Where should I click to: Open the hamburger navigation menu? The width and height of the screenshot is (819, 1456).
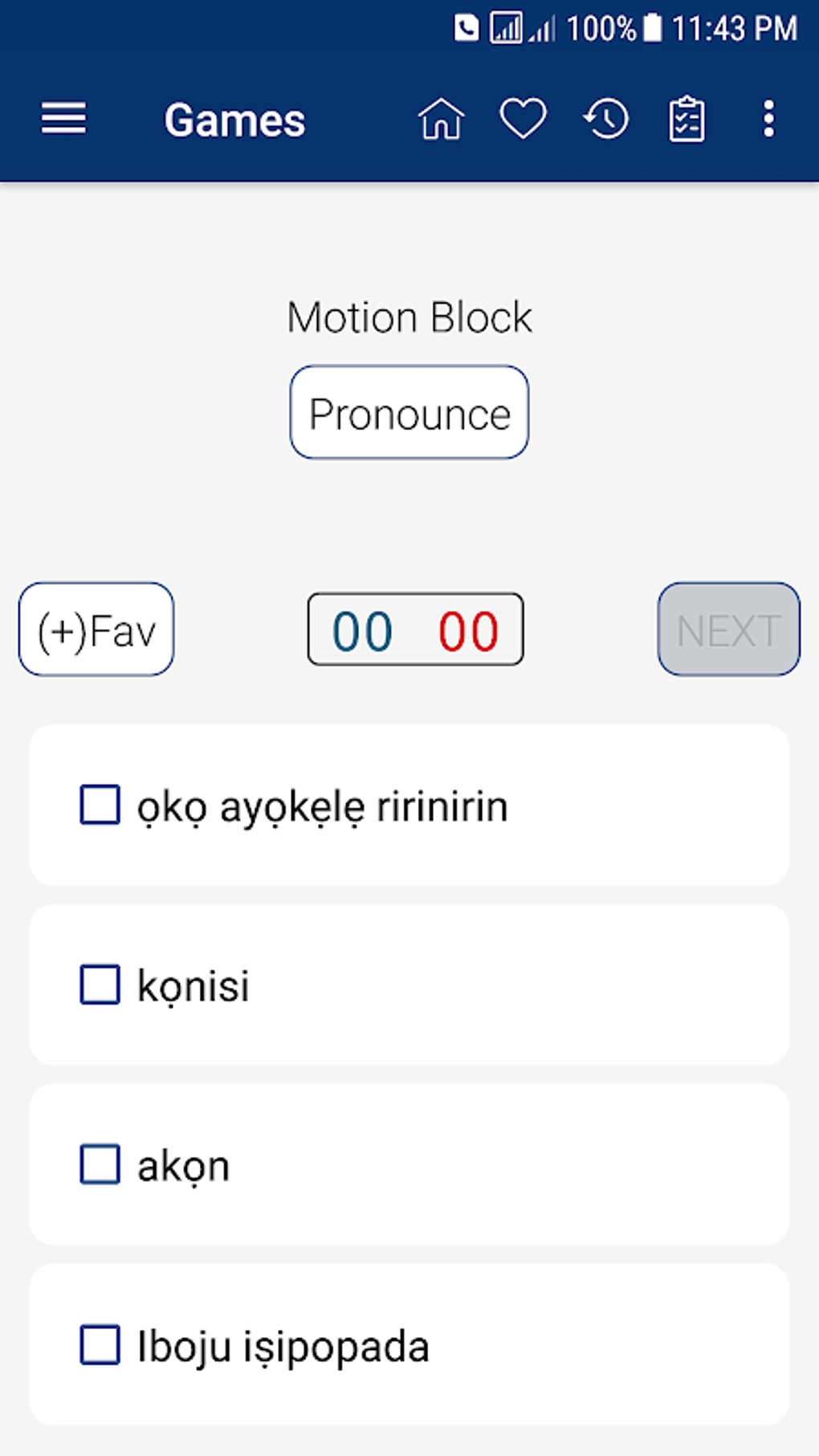pos(63,119)
